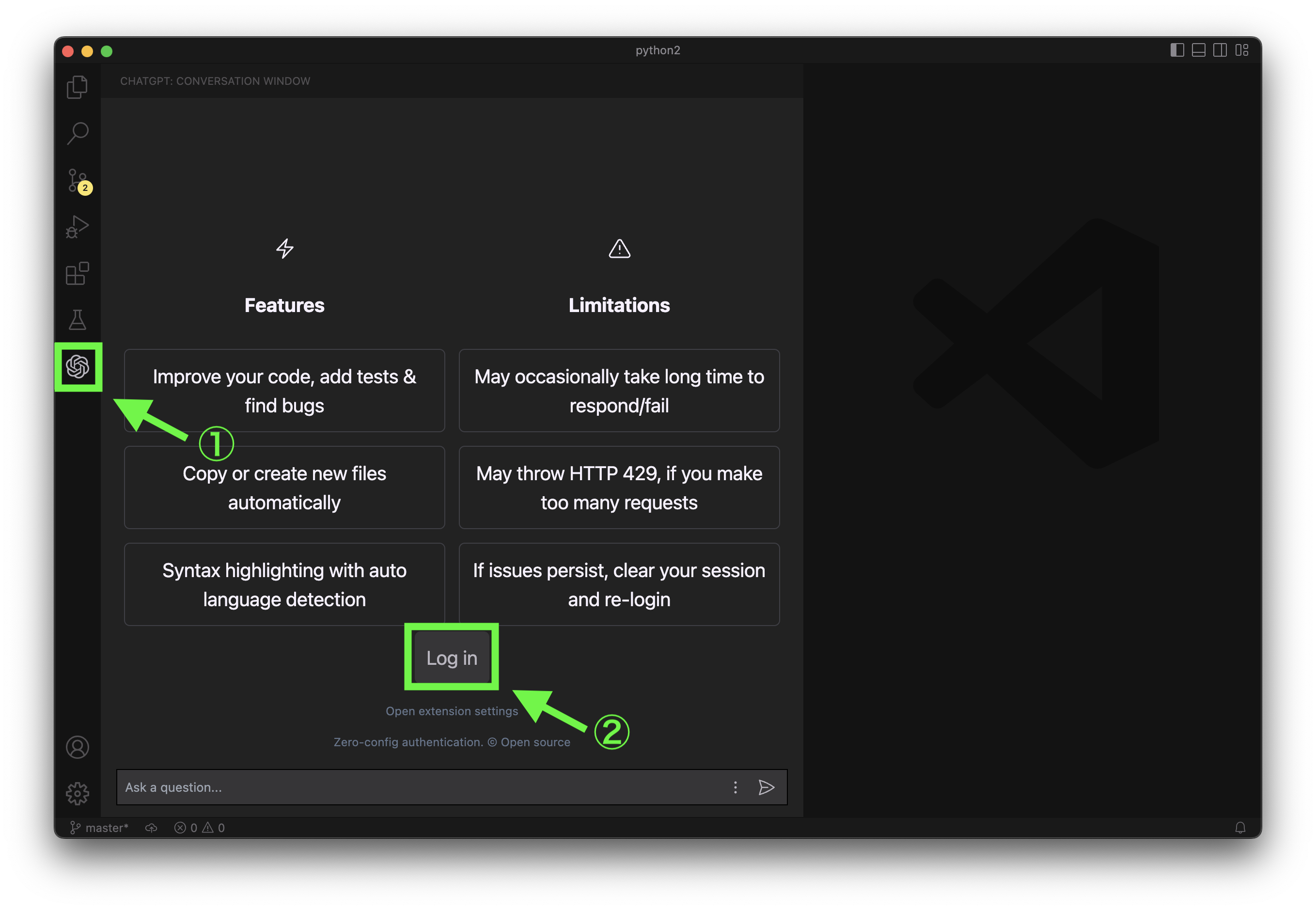
Task: Open the Run and Debug icon
Action: click(x=79, y=225)
